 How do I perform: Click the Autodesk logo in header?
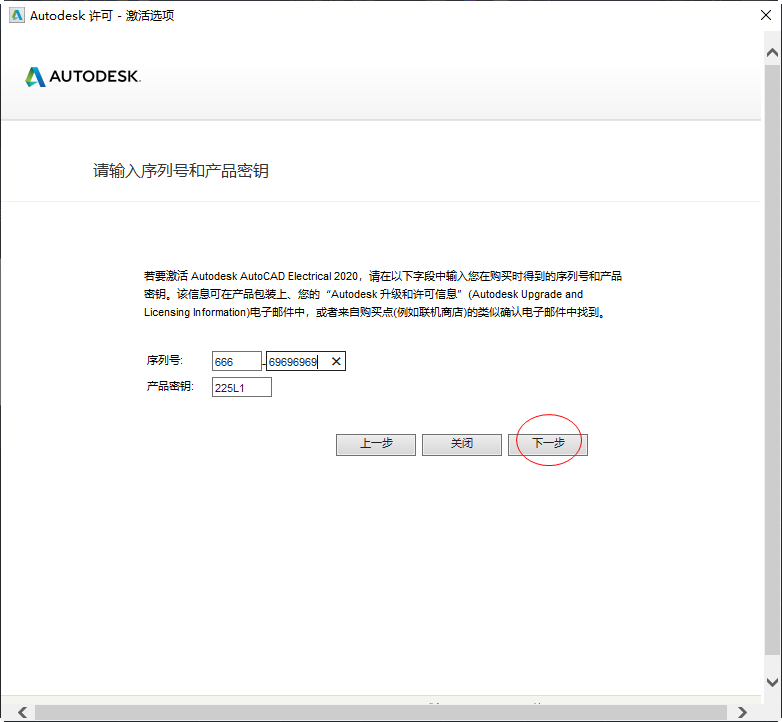[83, 76]
